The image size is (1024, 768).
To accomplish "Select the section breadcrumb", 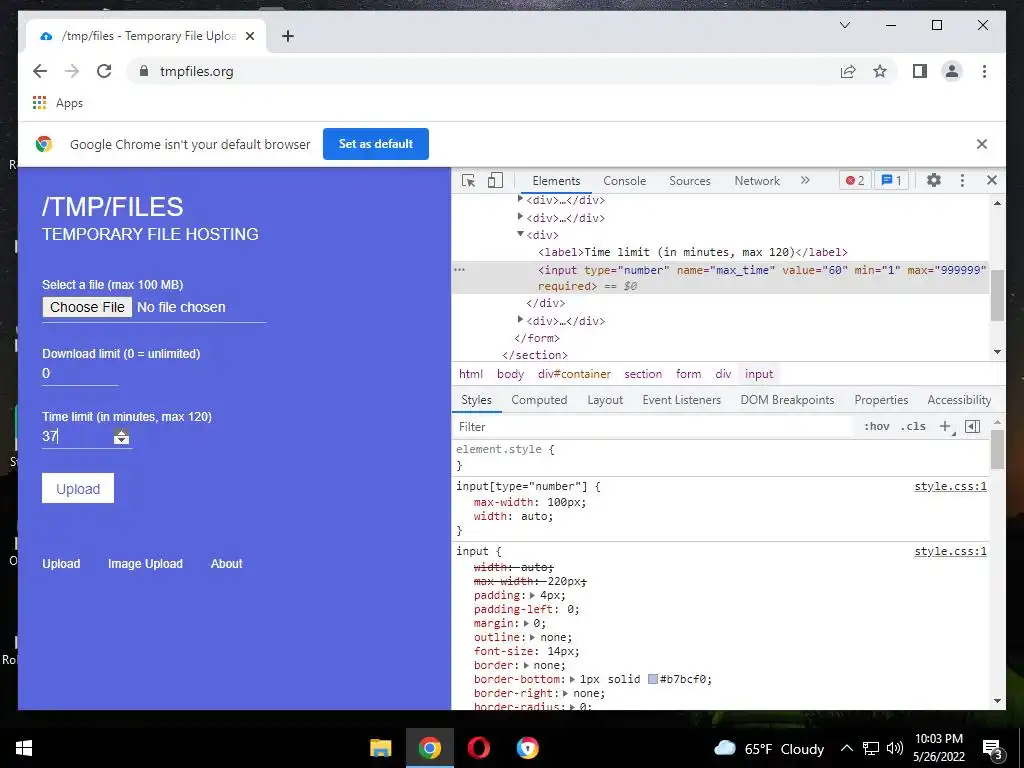I will (643, 374).
